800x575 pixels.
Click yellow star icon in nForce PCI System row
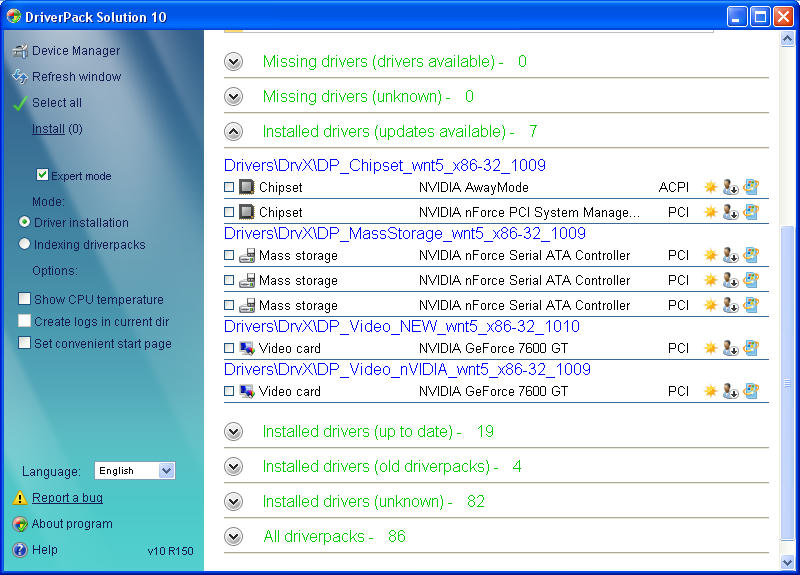(710, 212)
